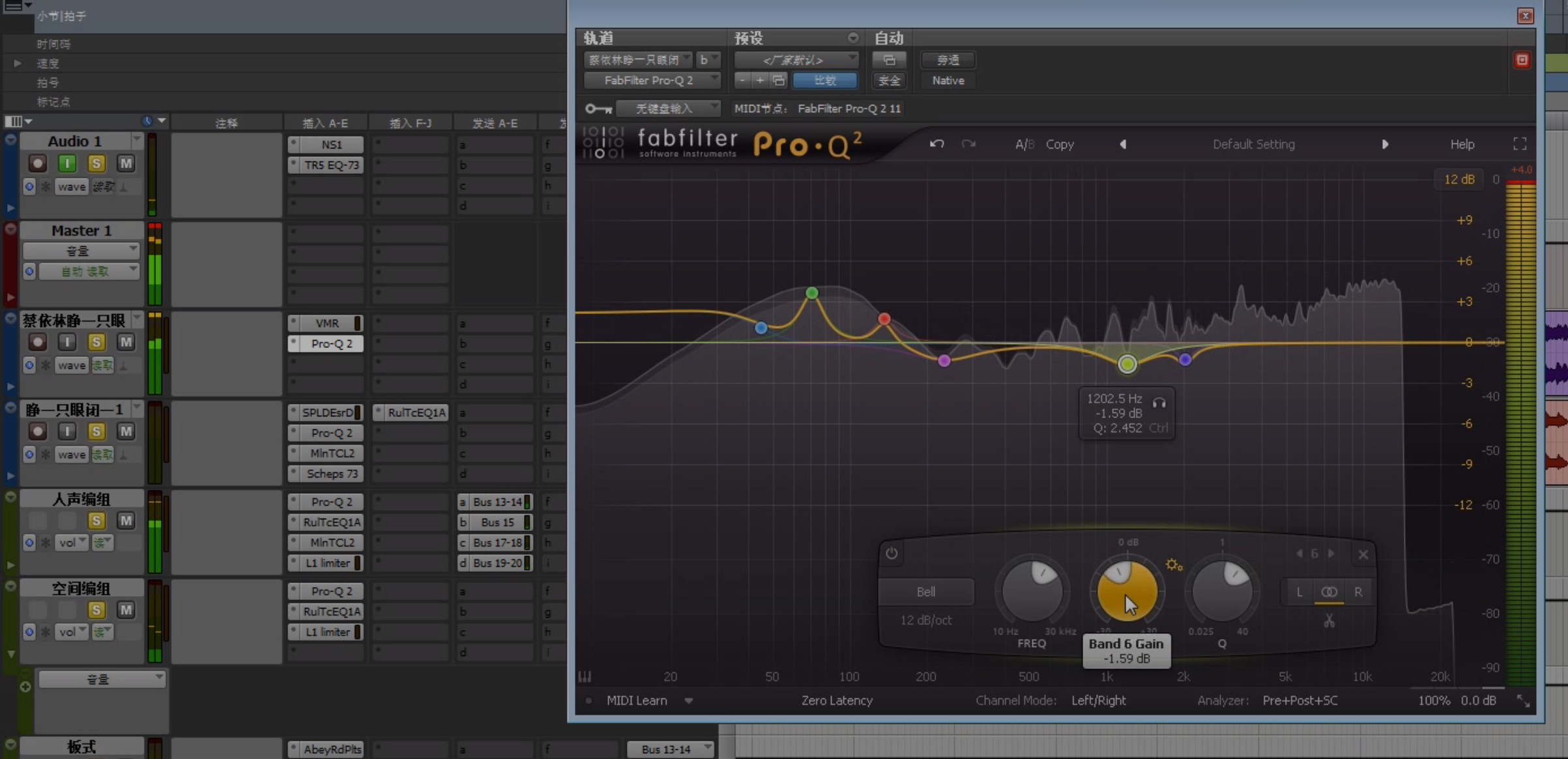Open the FabFilter Pro-Q 2 insert dropdown
1568x759 pixels.
tap(652, 80)
